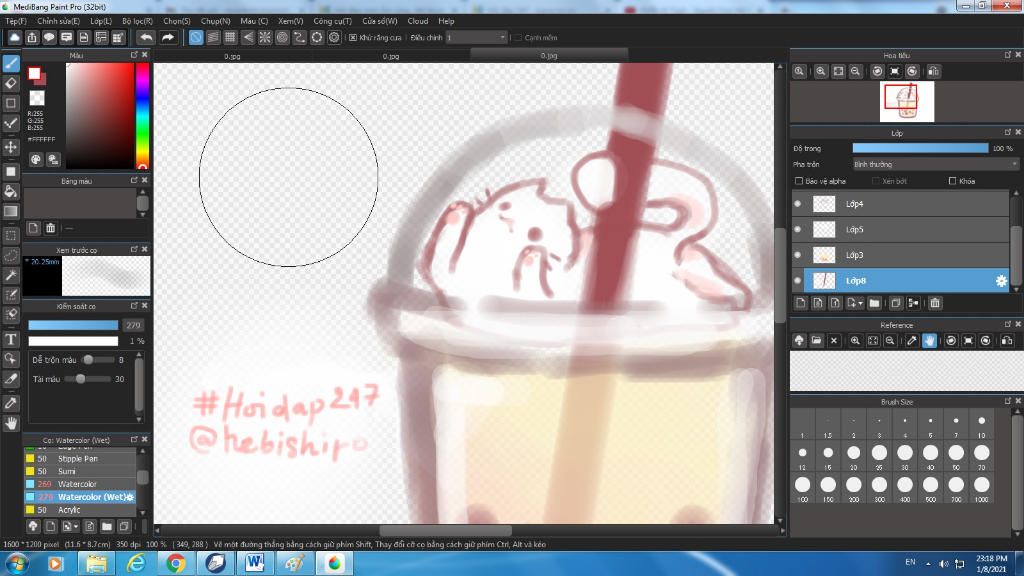The height and width of the screenshot is (576, 1024).
Task: Zoom out in the Navigator panel
Action: (856, 71)
